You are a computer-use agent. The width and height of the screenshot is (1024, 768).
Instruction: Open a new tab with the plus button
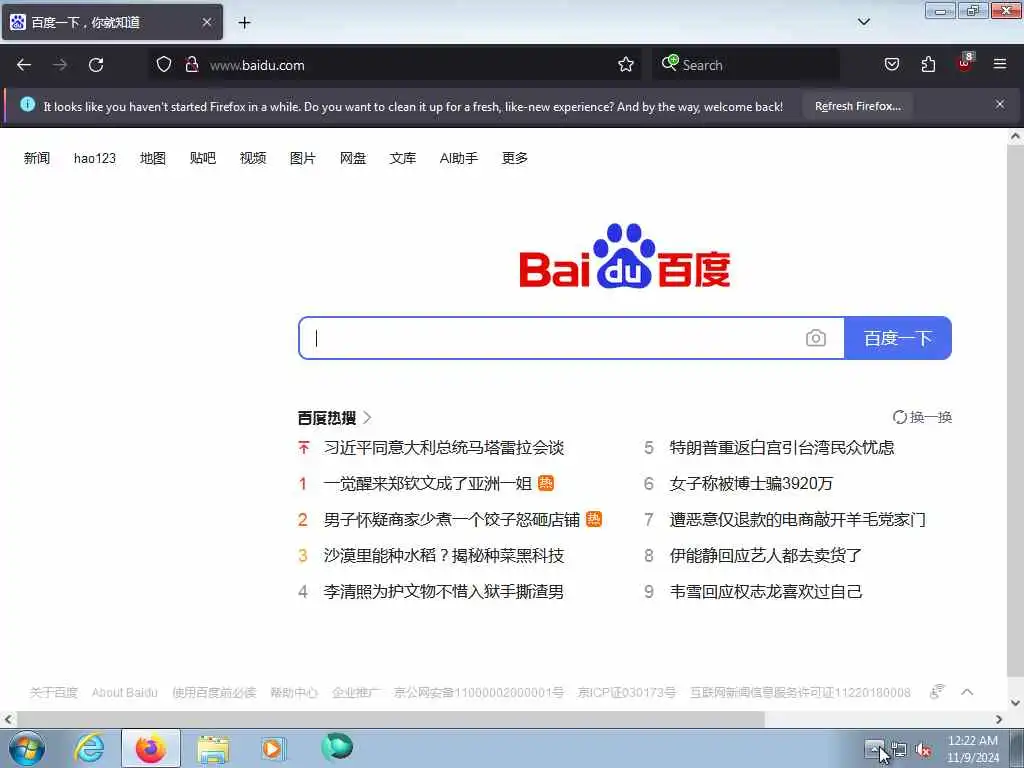244,22
